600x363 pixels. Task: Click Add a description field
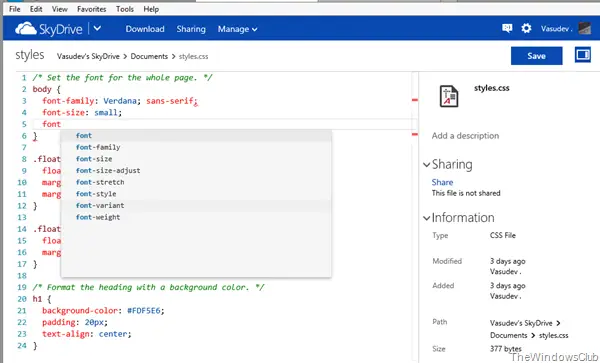465,136
